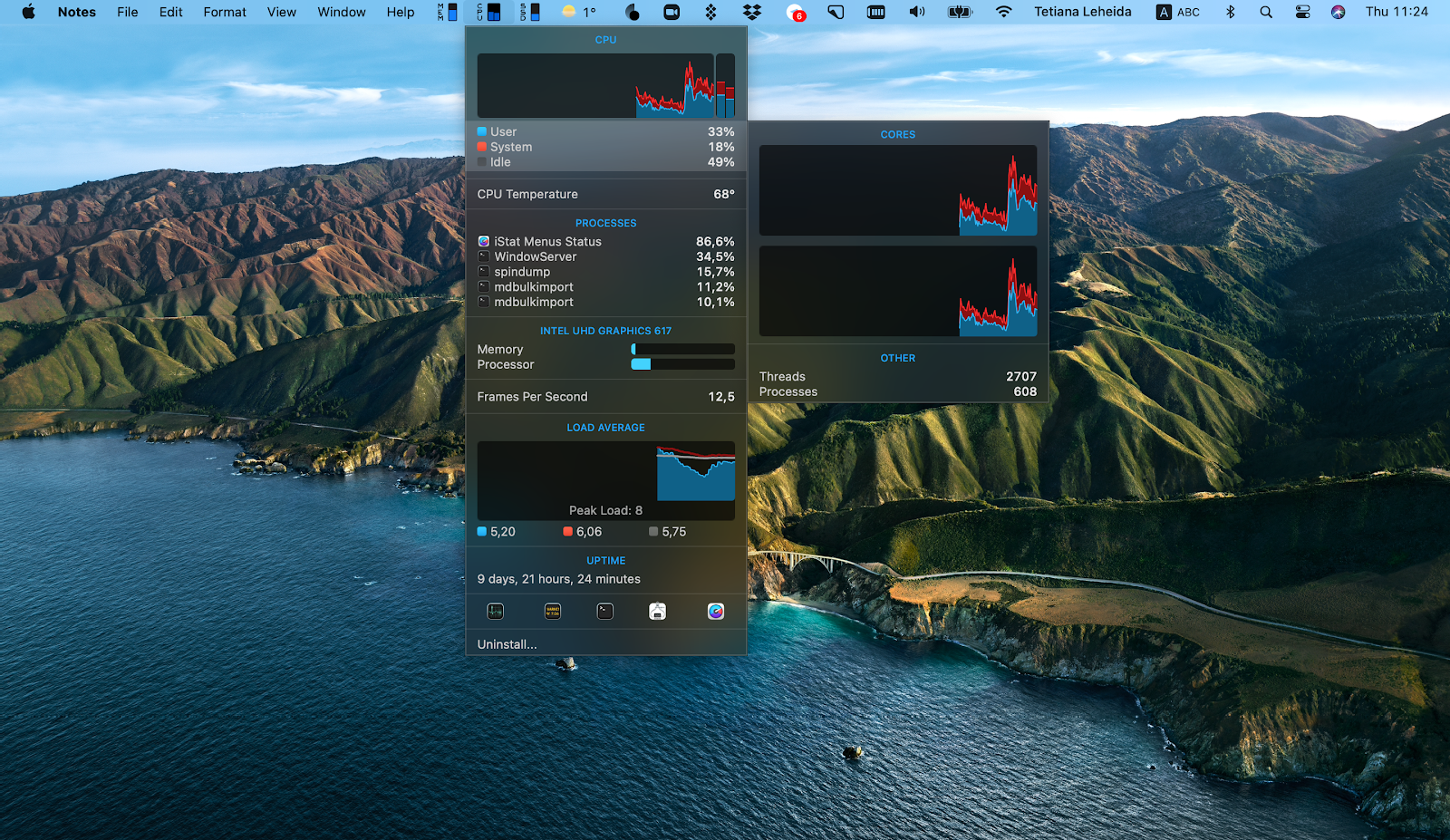Click the gray Idle legend swatch
1450x840 pixels.
[x=482, y=162]
